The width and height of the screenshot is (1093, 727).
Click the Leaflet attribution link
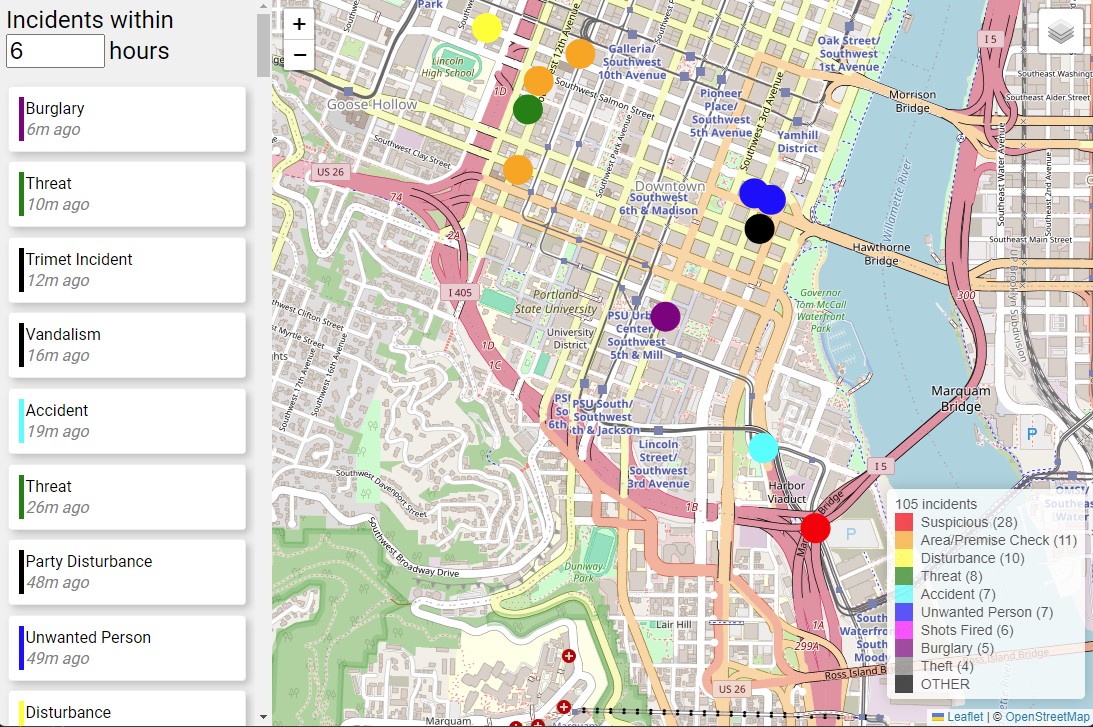click(x=965, y=716)
